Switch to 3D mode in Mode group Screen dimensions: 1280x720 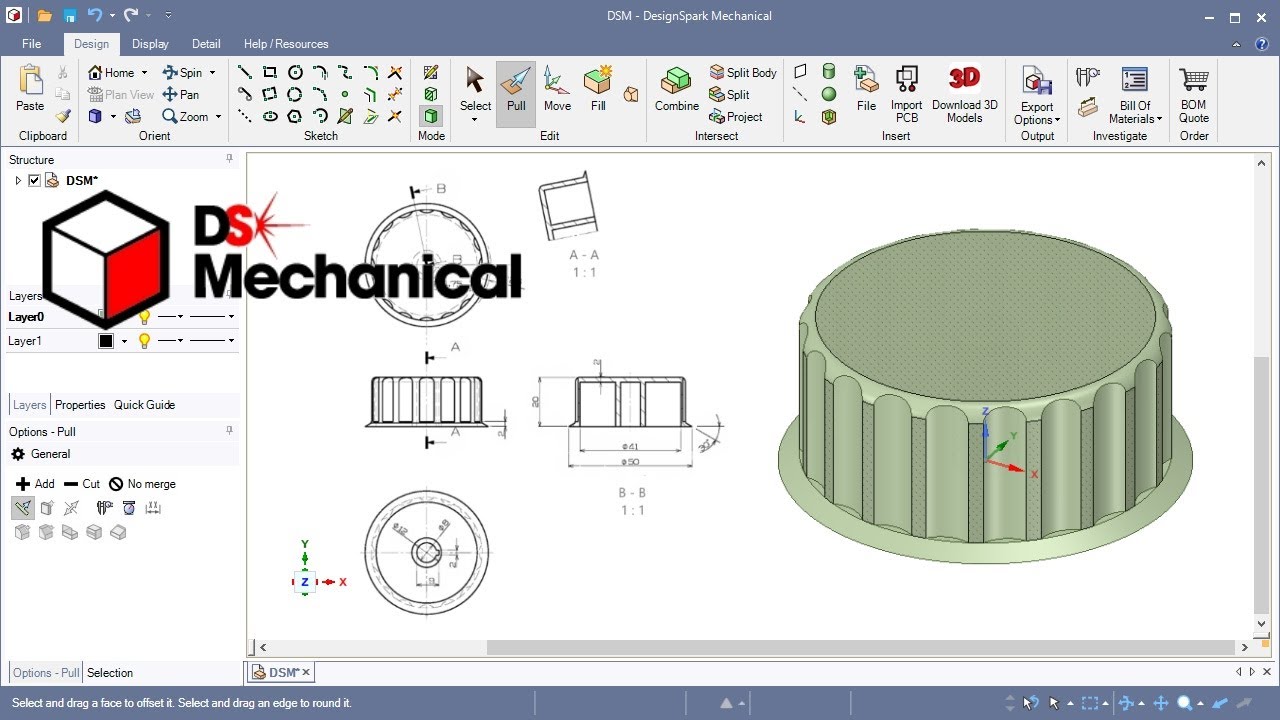(431, 116)
